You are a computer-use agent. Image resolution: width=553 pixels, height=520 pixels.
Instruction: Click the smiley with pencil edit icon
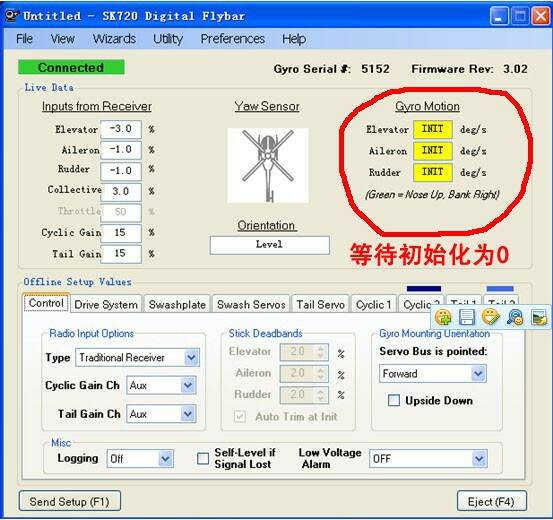(x=491, y=317)
